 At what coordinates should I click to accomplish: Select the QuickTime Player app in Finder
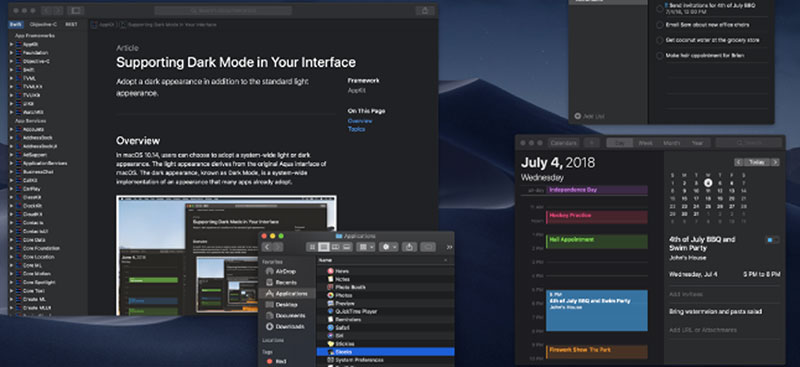pyautogui.click(x=385, y=311)
